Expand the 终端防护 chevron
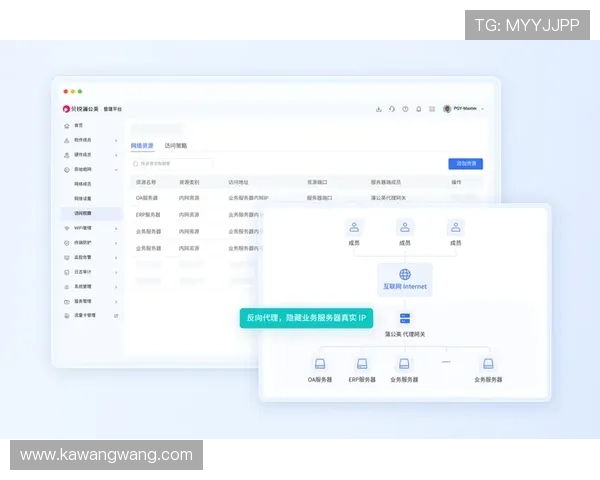 tap(116, 243)
